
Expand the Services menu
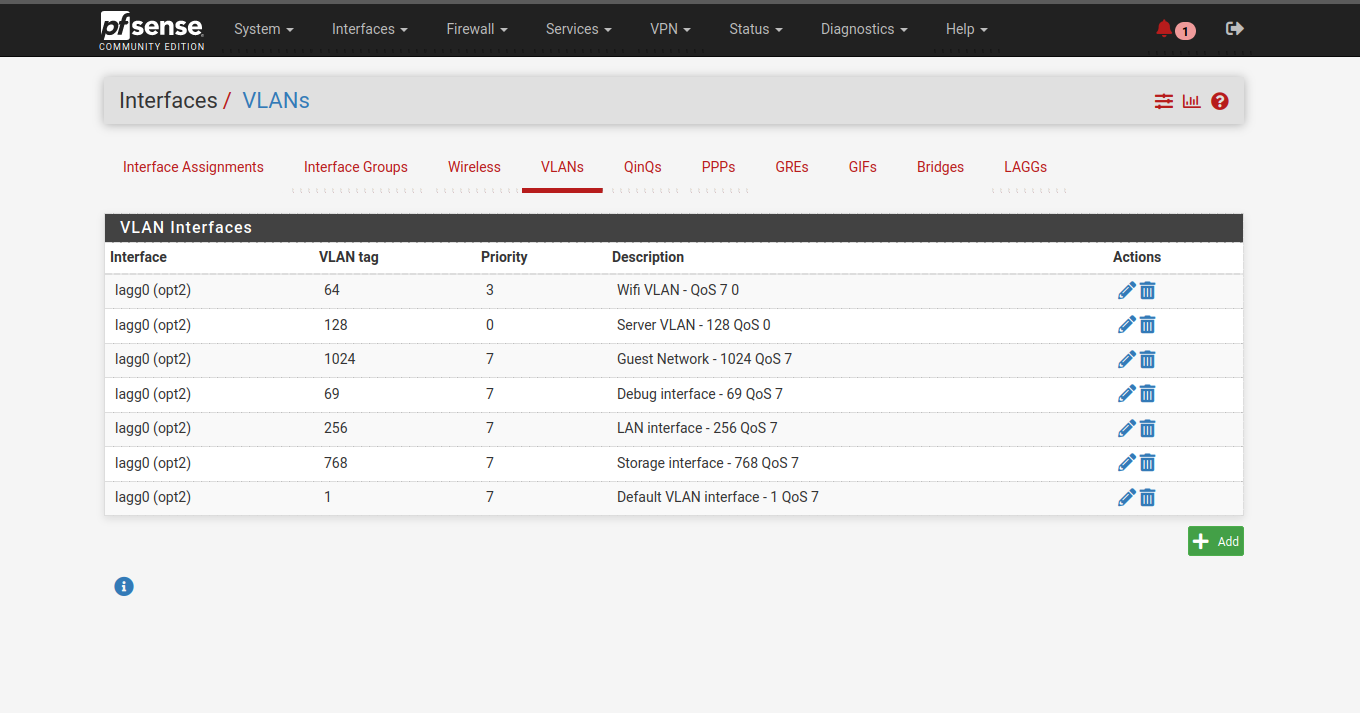(x=579, y=29)
